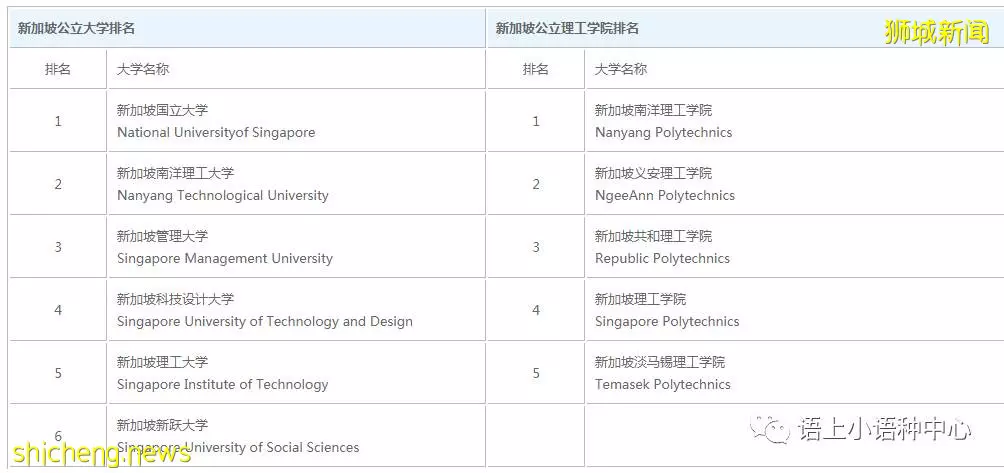Select 新加坡理工大学 text

coord(162,362)
